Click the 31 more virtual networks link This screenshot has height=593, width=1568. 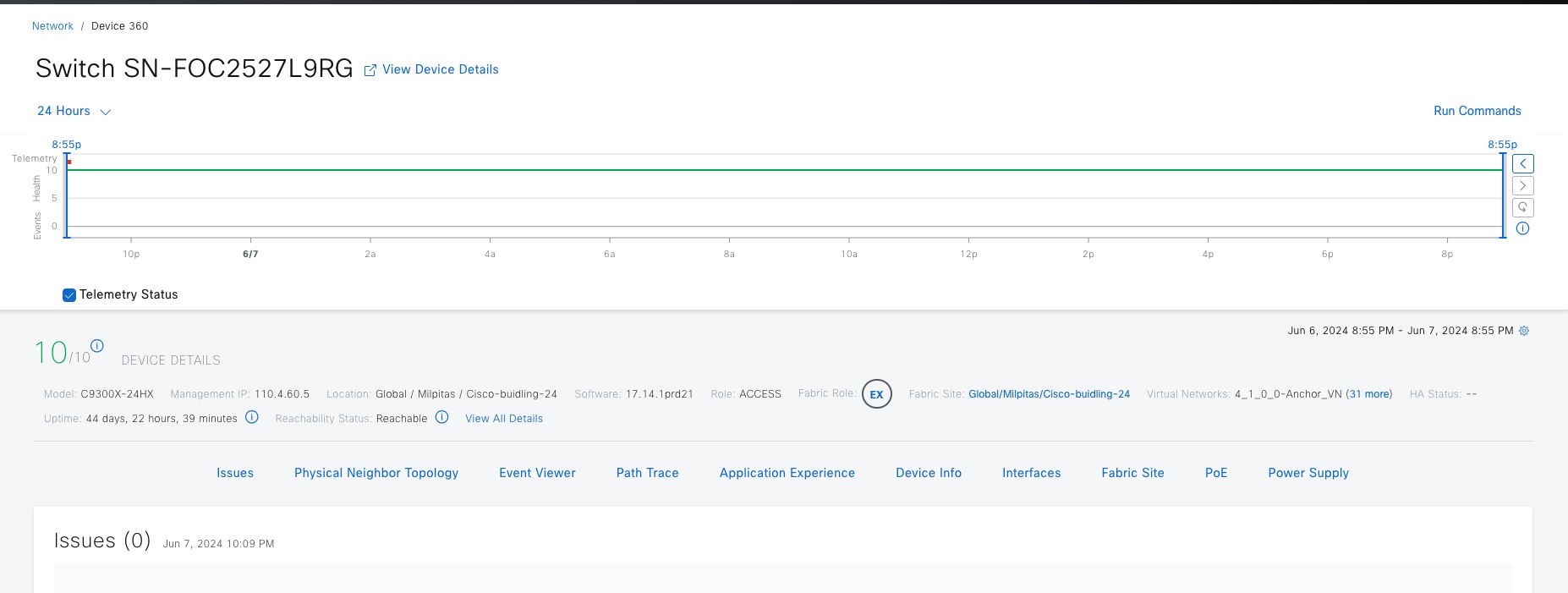pyautogui.click(x=1368, y=394)
